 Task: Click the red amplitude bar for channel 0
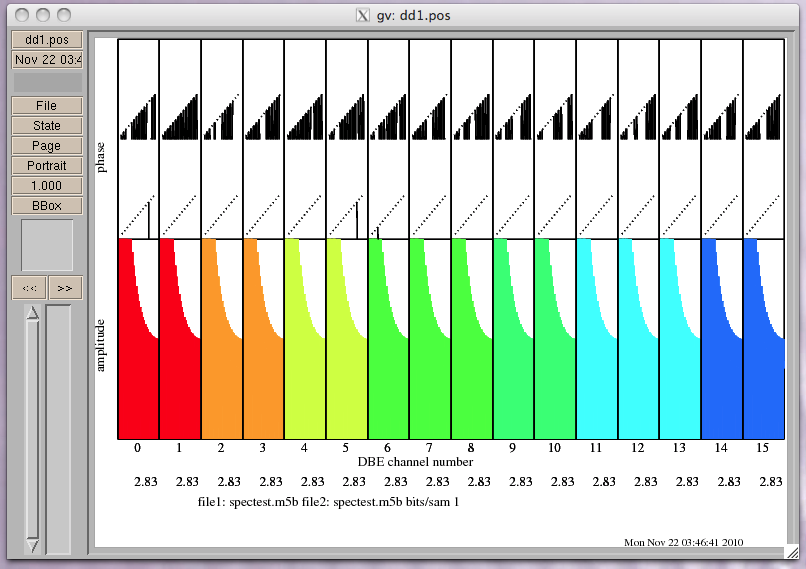click(x=131, y=380)
